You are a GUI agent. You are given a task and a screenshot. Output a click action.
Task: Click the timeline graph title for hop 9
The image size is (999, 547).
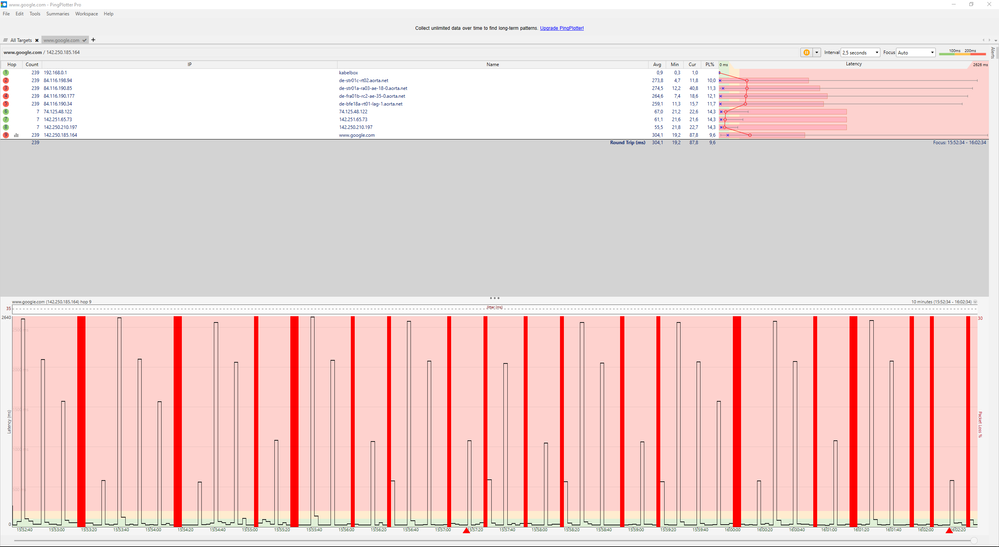pos(52,302)
